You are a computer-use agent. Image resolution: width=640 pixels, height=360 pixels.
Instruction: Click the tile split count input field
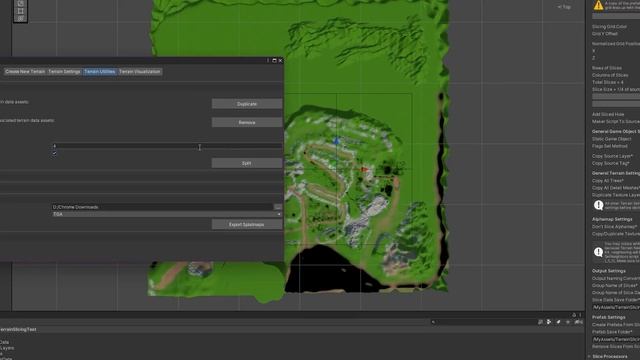(x=167, y=146)
